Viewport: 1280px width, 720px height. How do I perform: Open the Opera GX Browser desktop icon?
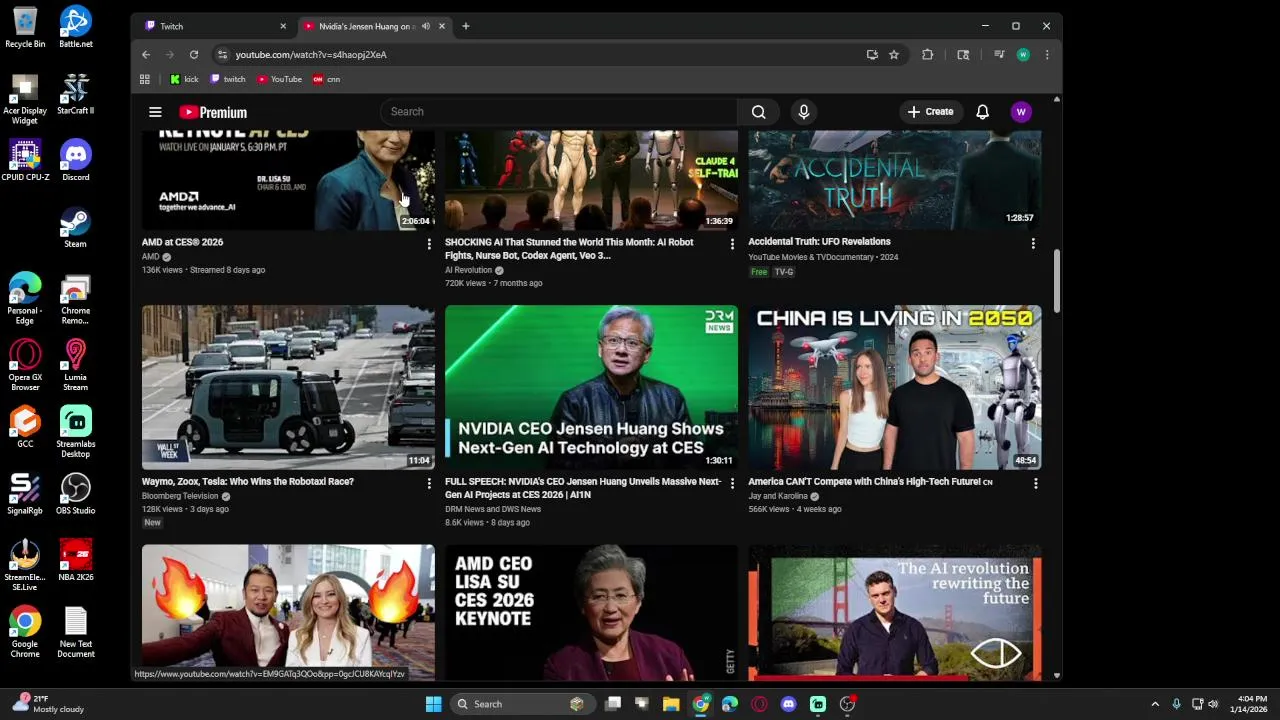[25, 365]
